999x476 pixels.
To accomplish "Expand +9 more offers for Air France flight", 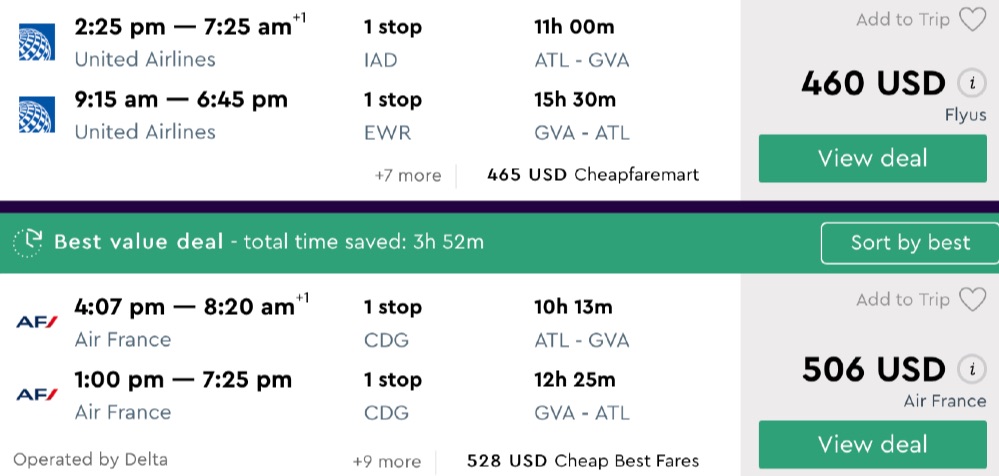I will [386, 462].
